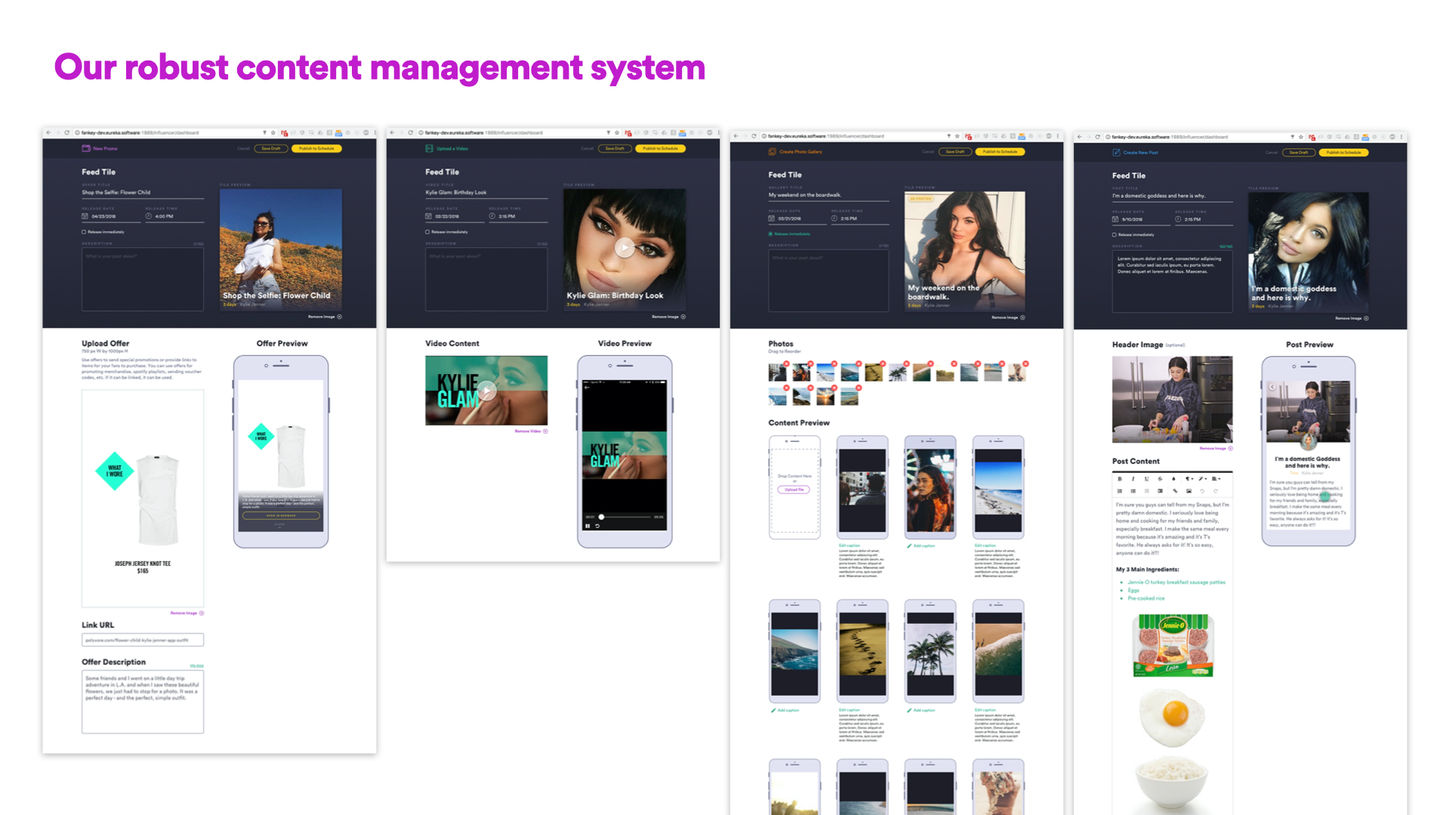Screen dimensions: 1450x815
Task: Click Publish to Schedule in the Create New Post window
Action: click(x=1344, y=152)
